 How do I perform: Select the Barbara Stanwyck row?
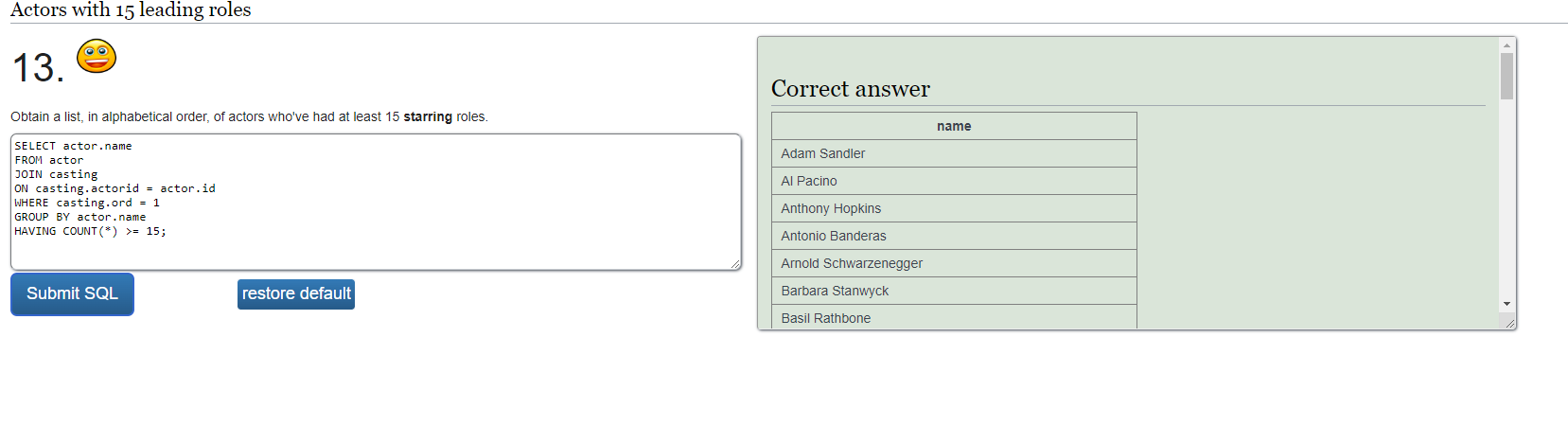pos(954,291)
